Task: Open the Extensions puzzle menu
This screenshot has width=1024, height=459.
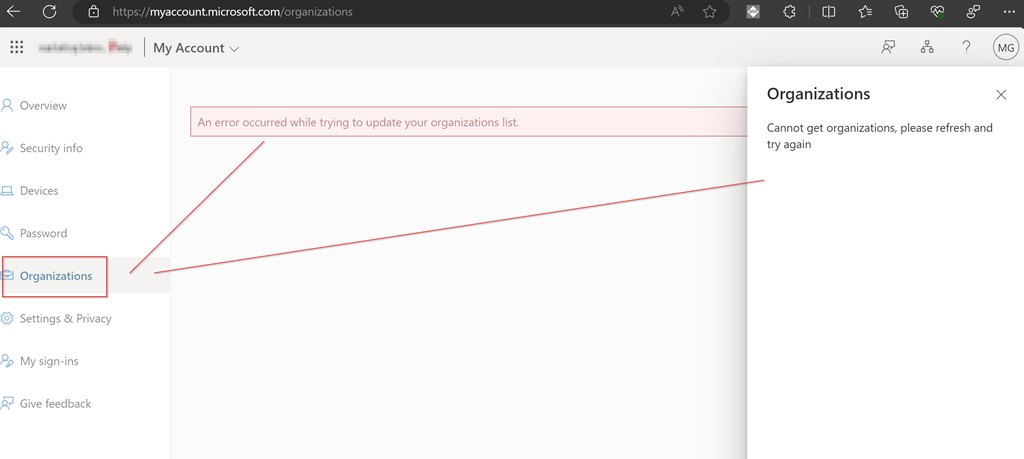Action: click(x=789, y=11)
